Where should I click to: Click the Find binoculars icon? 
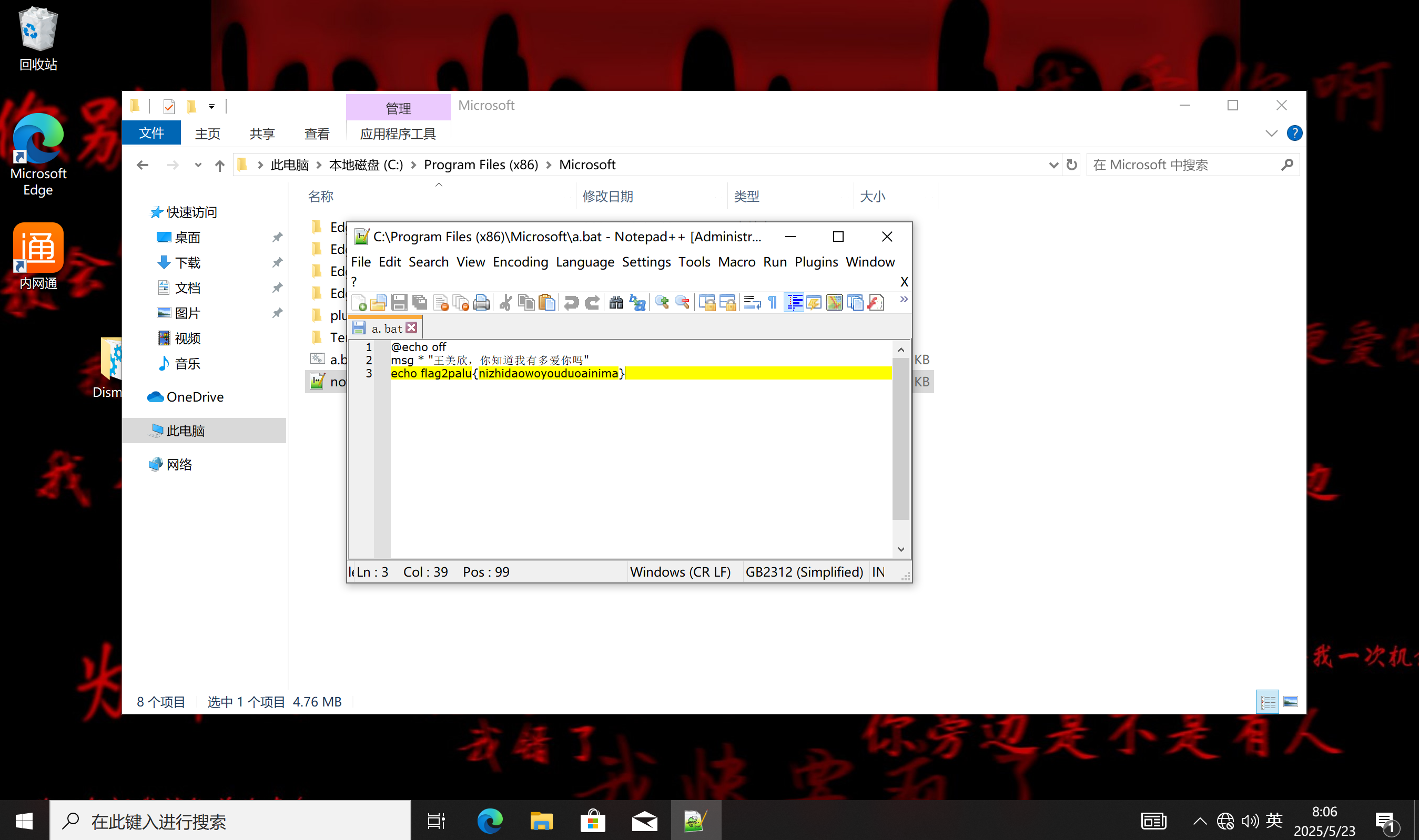pyautogui.click(x=616, y=302)
